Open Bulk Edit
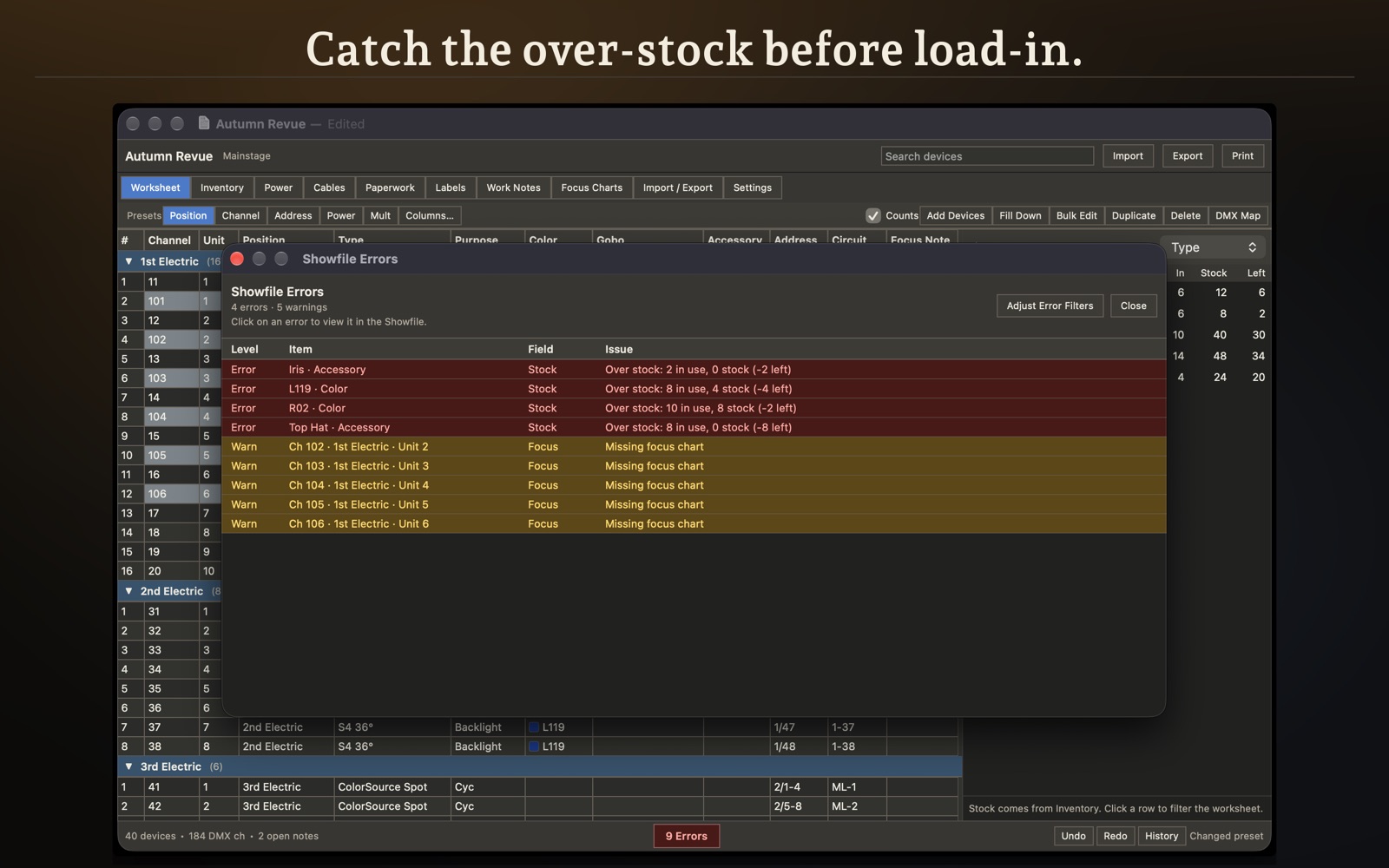 (x=1076, y=215)
